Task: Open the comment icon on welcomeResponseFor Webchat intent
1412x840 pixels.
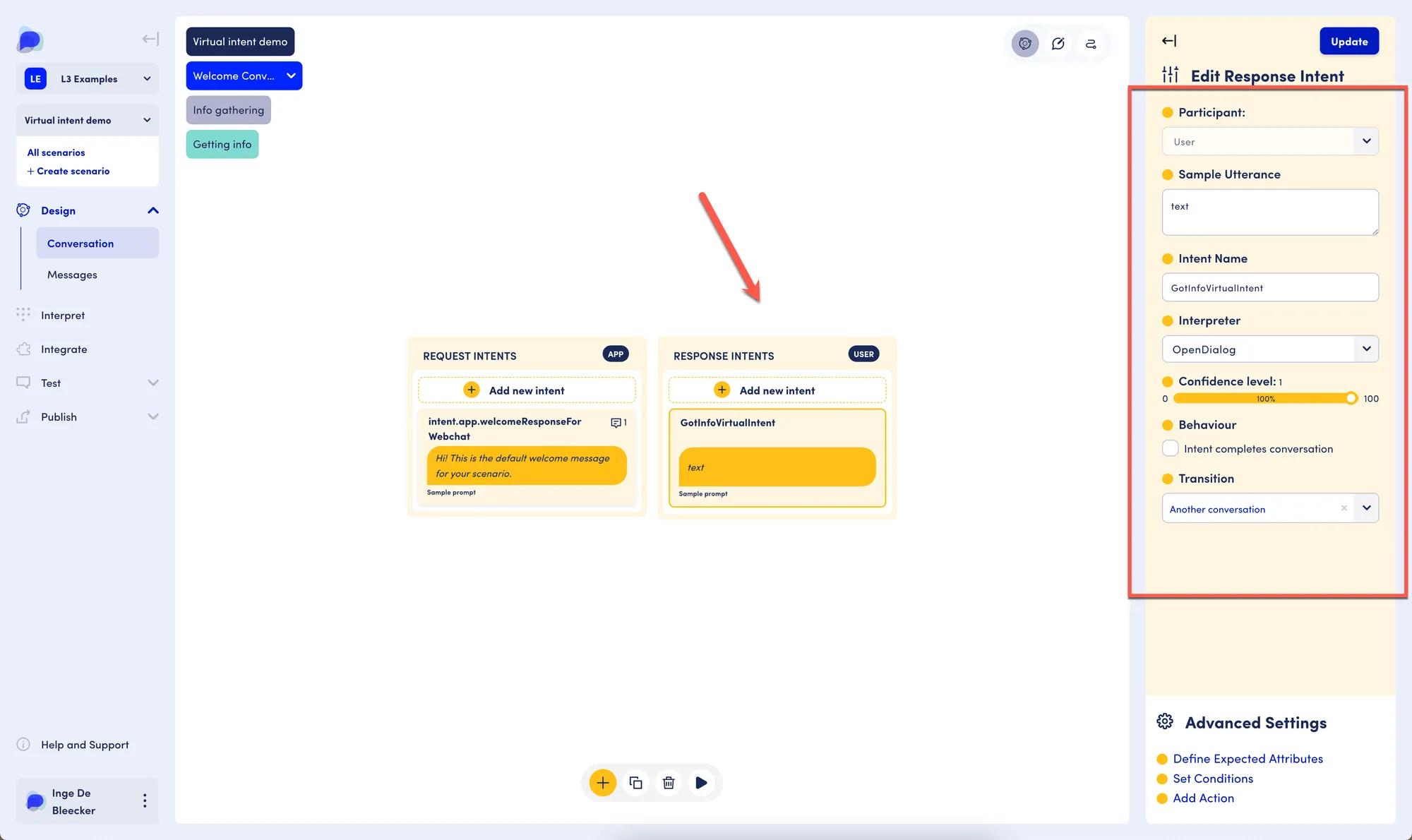Action: pyautogui.click(x=618, y=423)
